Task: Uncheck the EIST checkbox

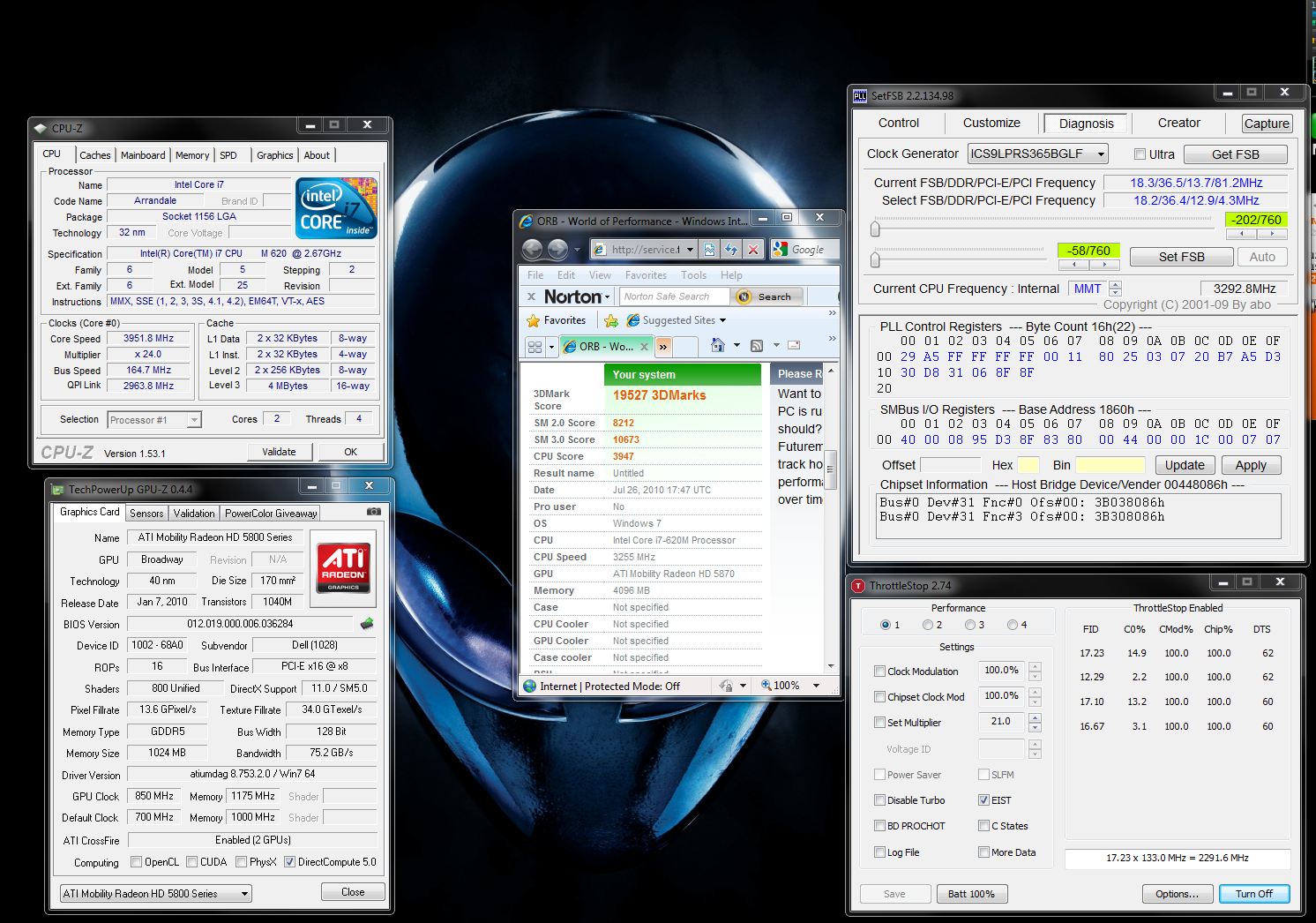Action: pyautogui.click(x=983, y=800)
